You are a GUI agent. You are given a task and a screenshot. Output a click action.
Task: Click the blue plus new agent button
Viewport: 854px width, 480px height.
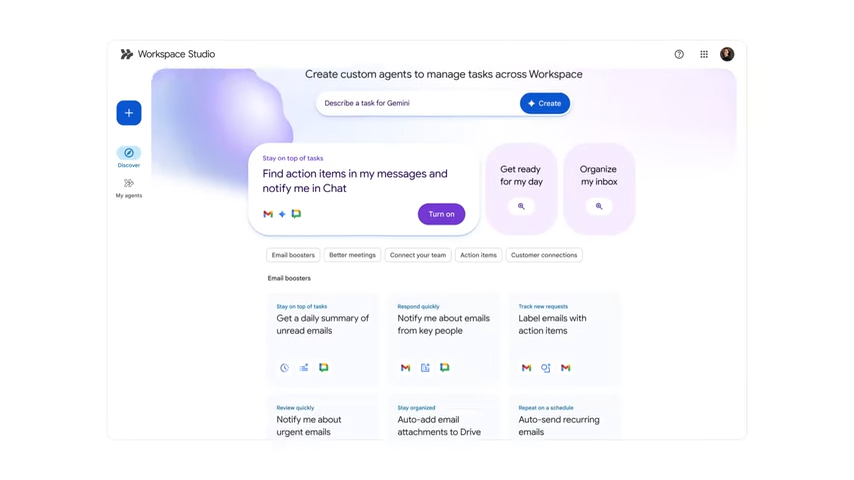point(129,113)
